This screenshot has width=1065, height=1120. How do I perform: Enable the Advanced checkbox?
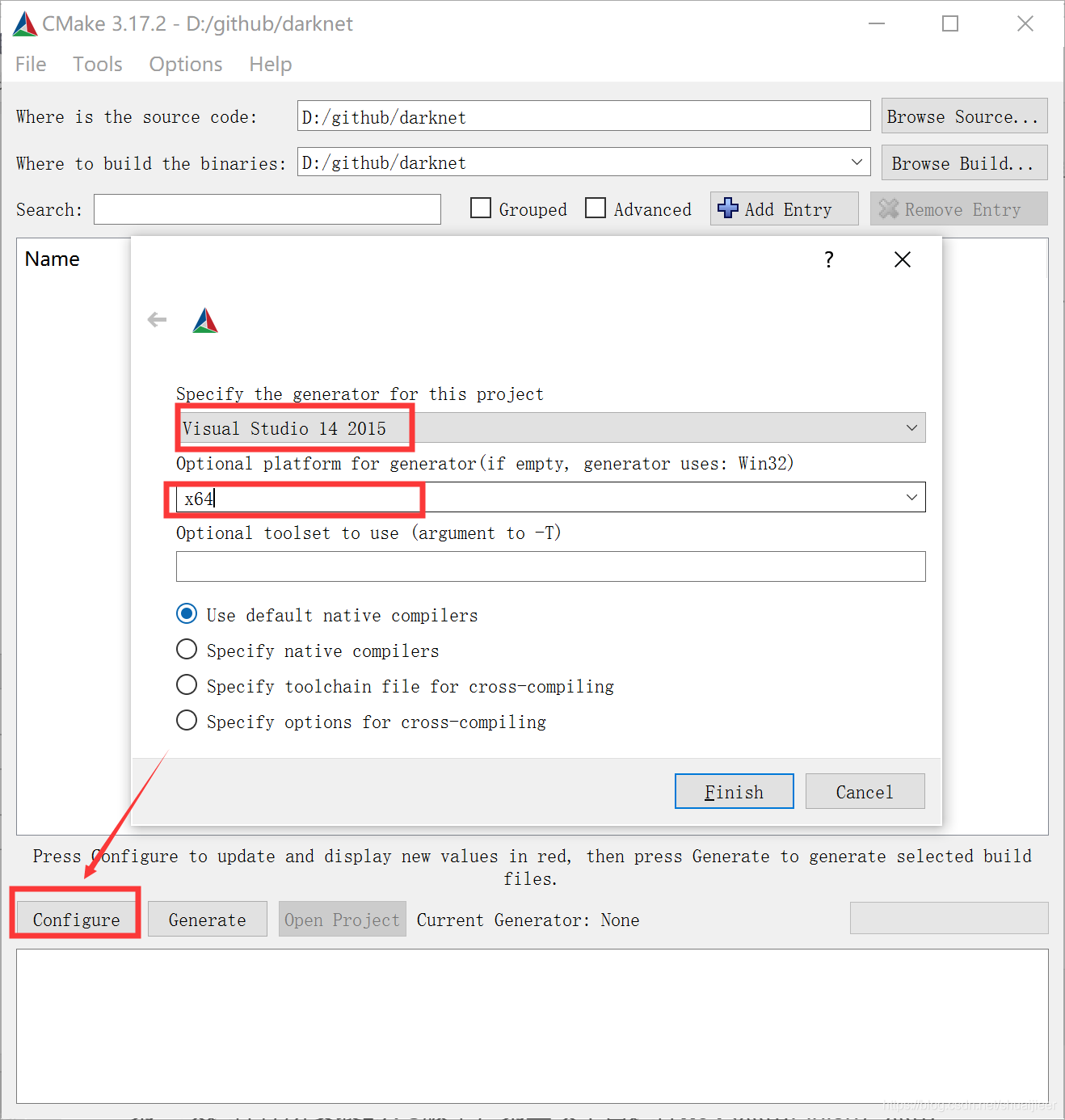pyautogui.click(x=596, y=208)
